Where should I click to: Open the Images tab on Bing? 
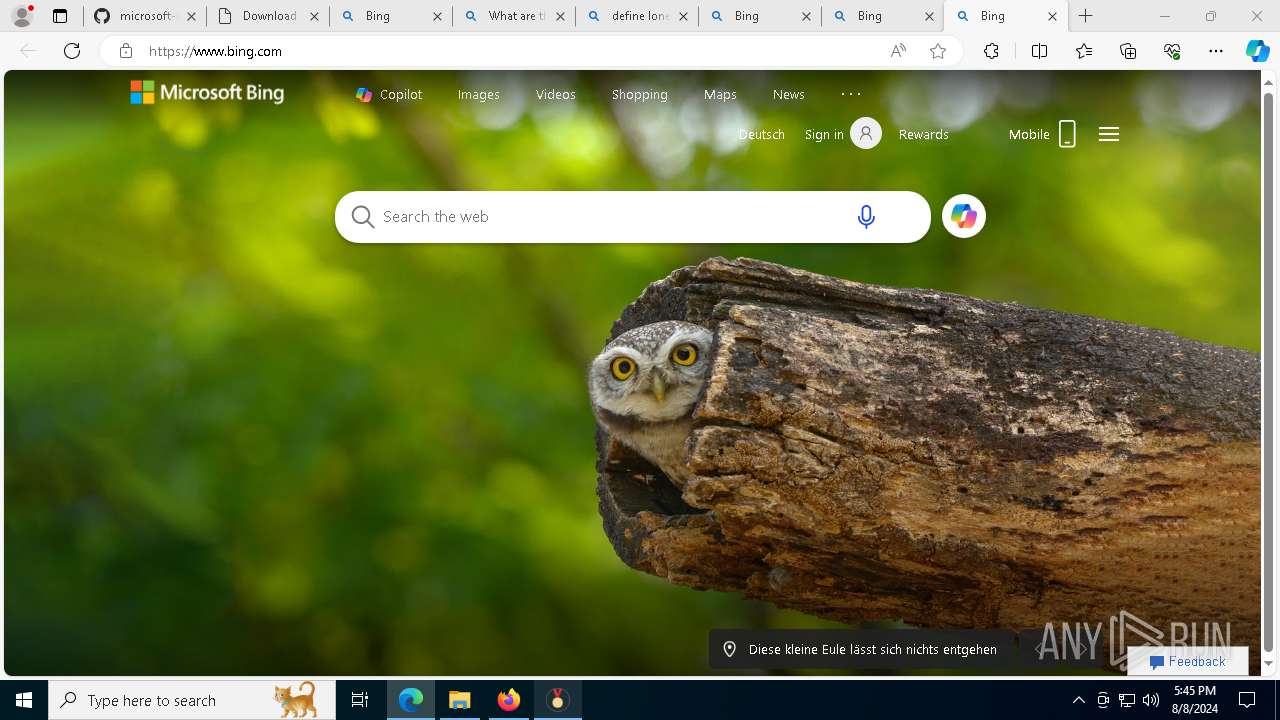click(x=478, y=94)
